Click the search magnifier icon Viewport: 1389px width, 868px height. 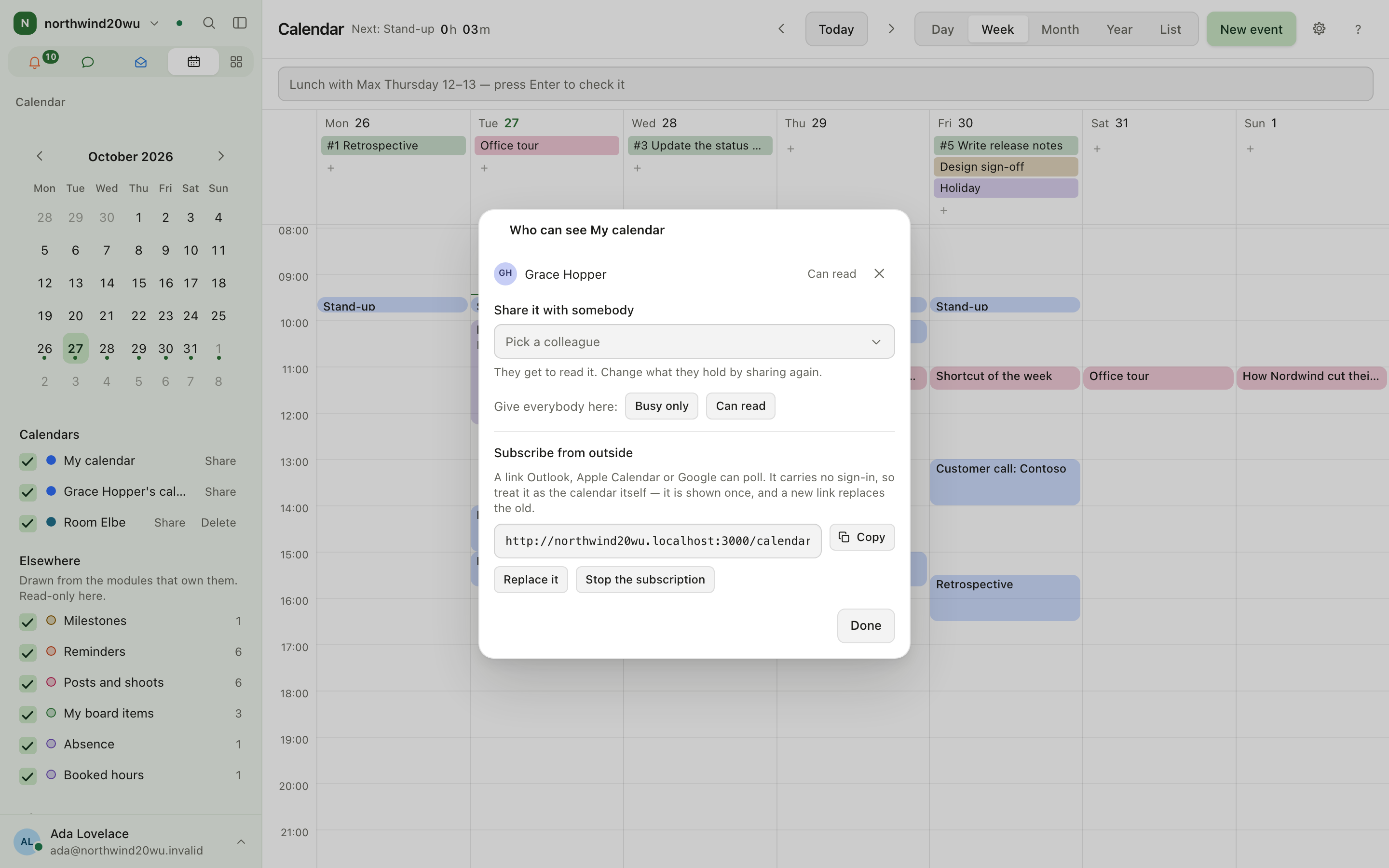[x=209, y=23]
